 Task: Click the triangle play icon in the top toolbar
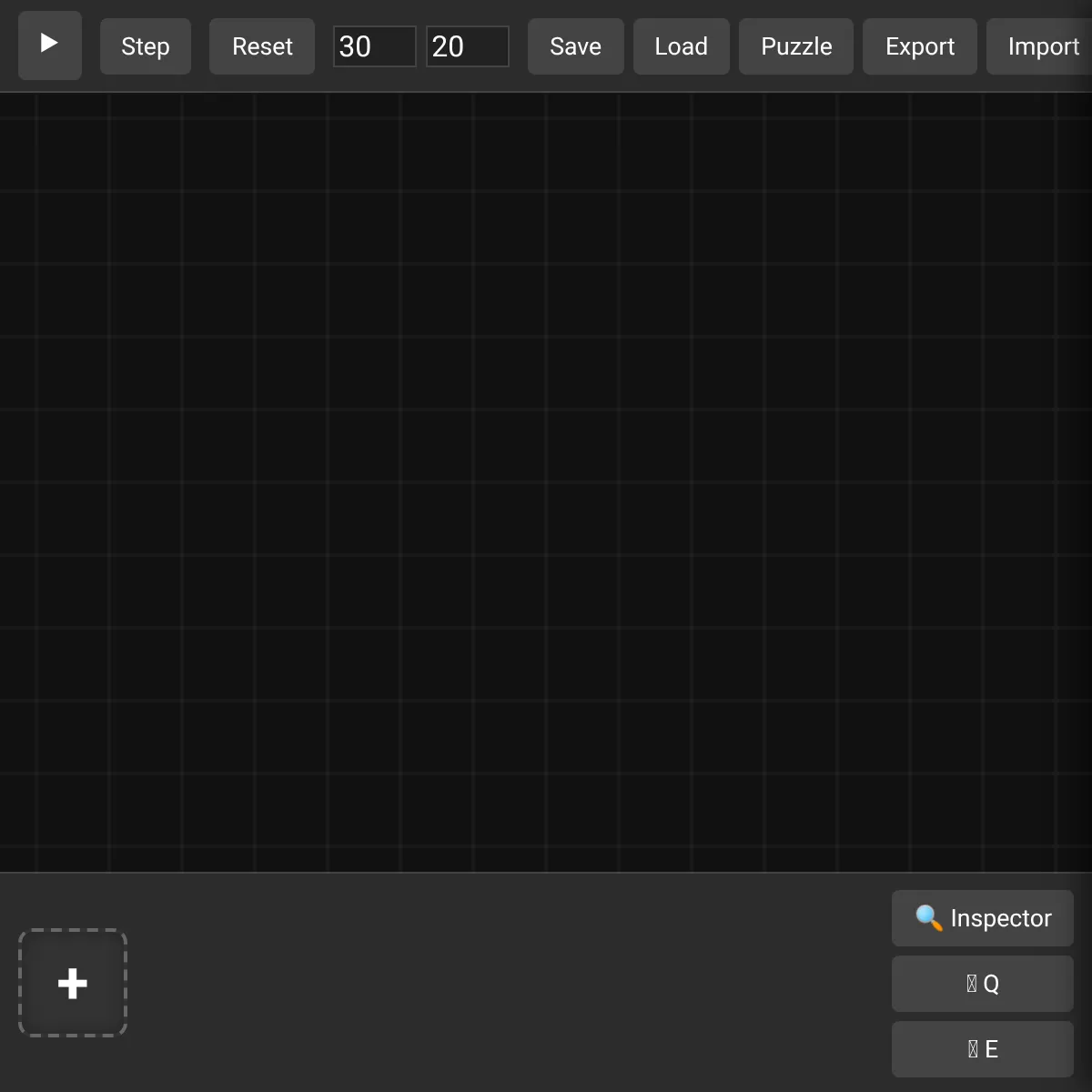(50, 43)
